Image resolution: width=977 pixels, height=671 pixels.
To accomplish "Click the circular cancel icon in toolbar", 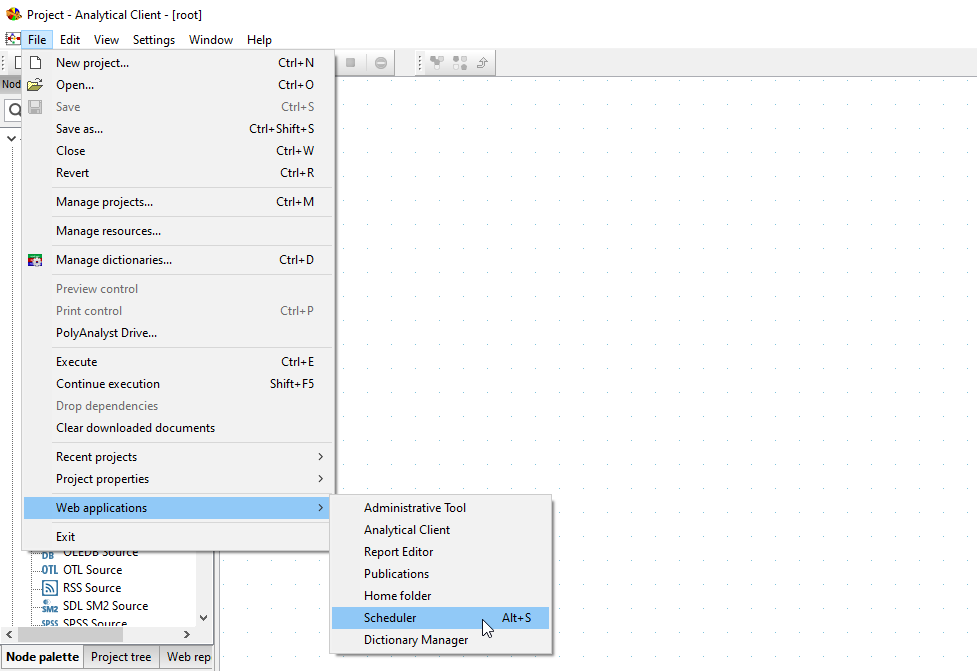I will (381, 63).
